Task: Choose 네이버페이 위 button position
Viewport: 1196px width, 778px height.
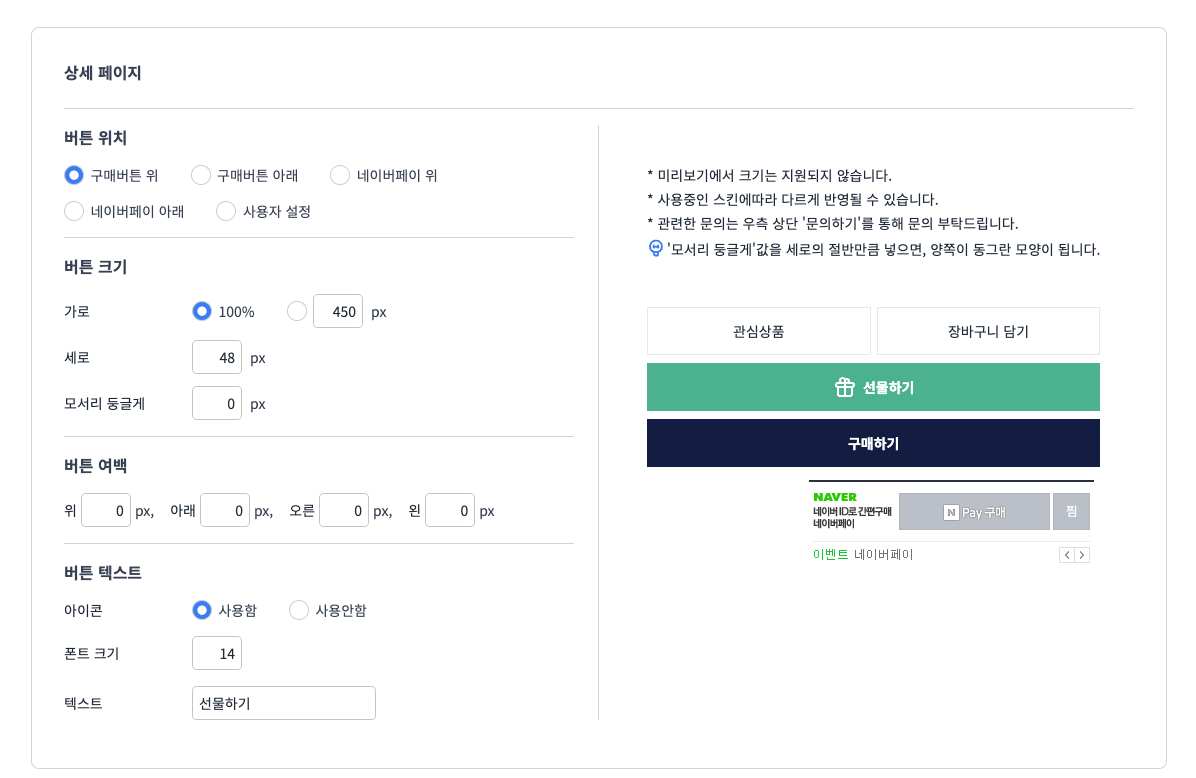Action: 341,175
